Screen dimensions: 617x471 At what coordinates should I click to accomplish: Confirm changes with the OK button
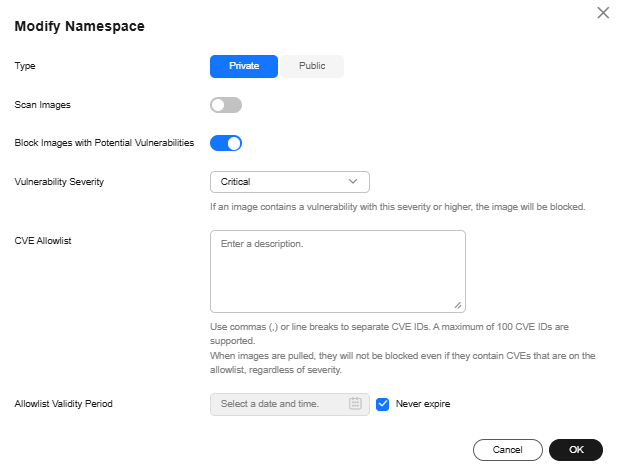coord(576,450)
